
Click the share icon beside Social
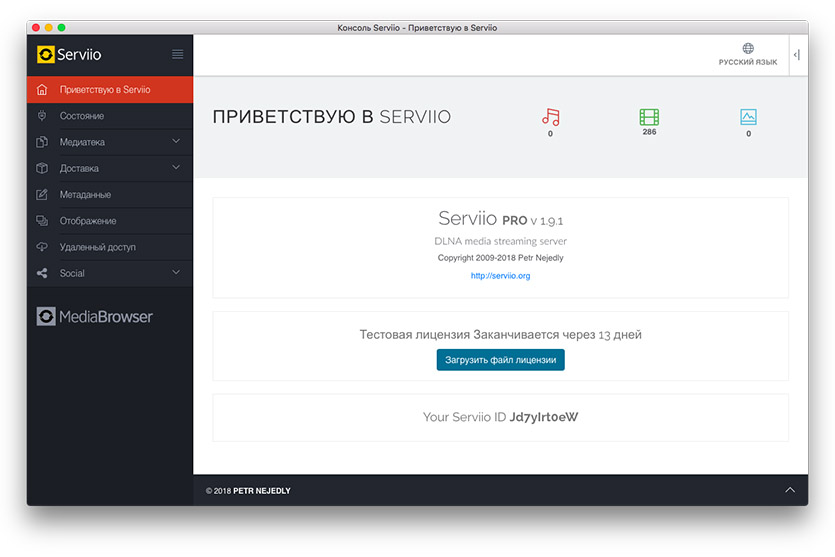coord(42,273)
